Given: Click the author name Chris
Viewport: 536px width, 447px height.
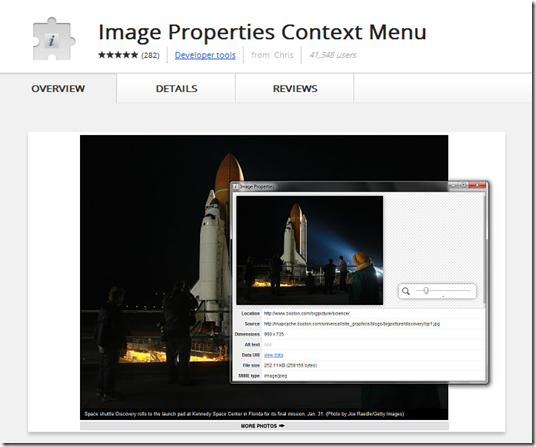Looking at the screenshot, I should [284, 55].
